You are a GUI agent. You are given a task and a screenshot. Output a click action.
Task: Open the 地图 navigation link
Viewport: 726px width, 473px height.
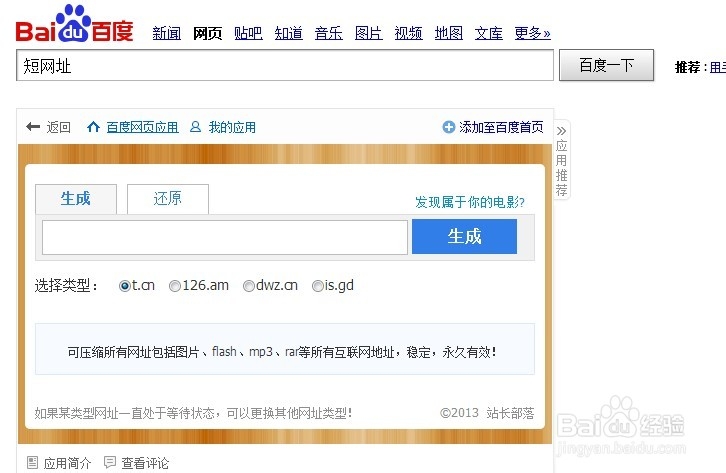pyautogui.click(x=449, y=33)
